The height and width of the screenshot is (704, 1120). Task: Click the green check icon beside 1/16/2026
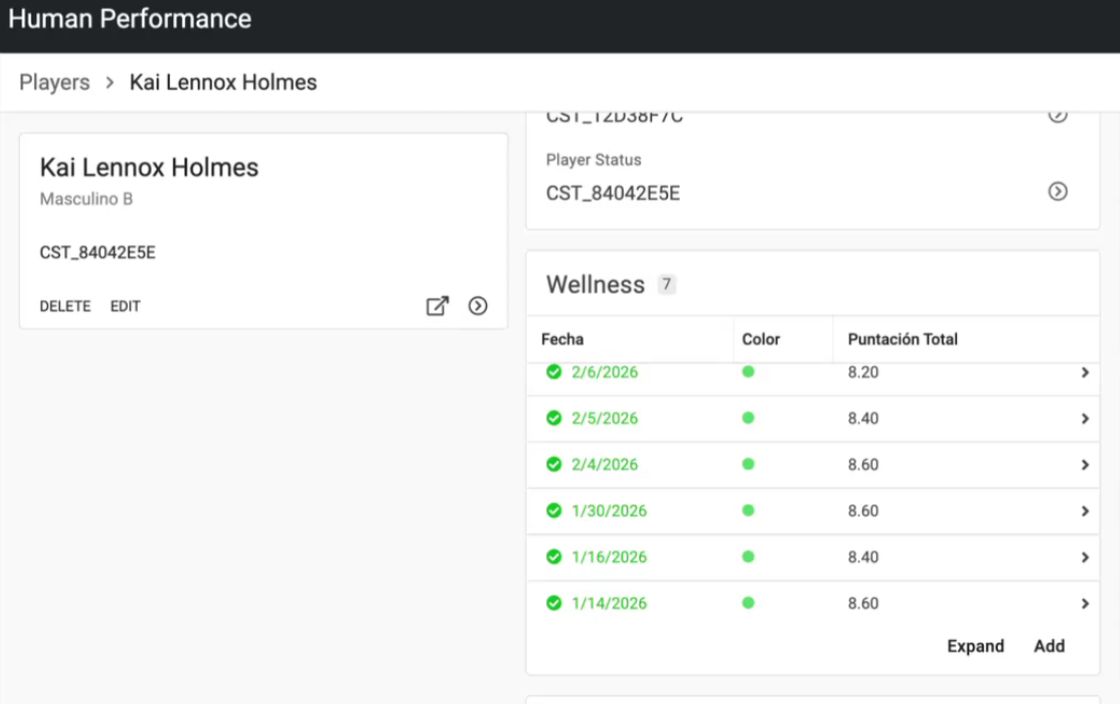pyautogui.click(x=554, y=557)
